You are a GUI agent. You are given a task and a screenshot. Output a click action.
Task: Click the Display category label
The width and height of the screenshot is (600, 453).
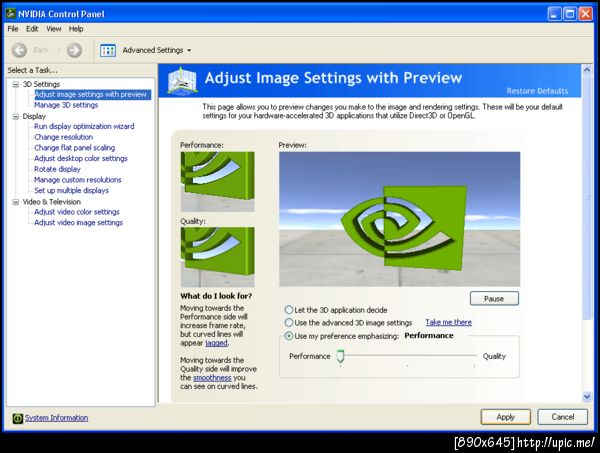click(x=34, y=116)
